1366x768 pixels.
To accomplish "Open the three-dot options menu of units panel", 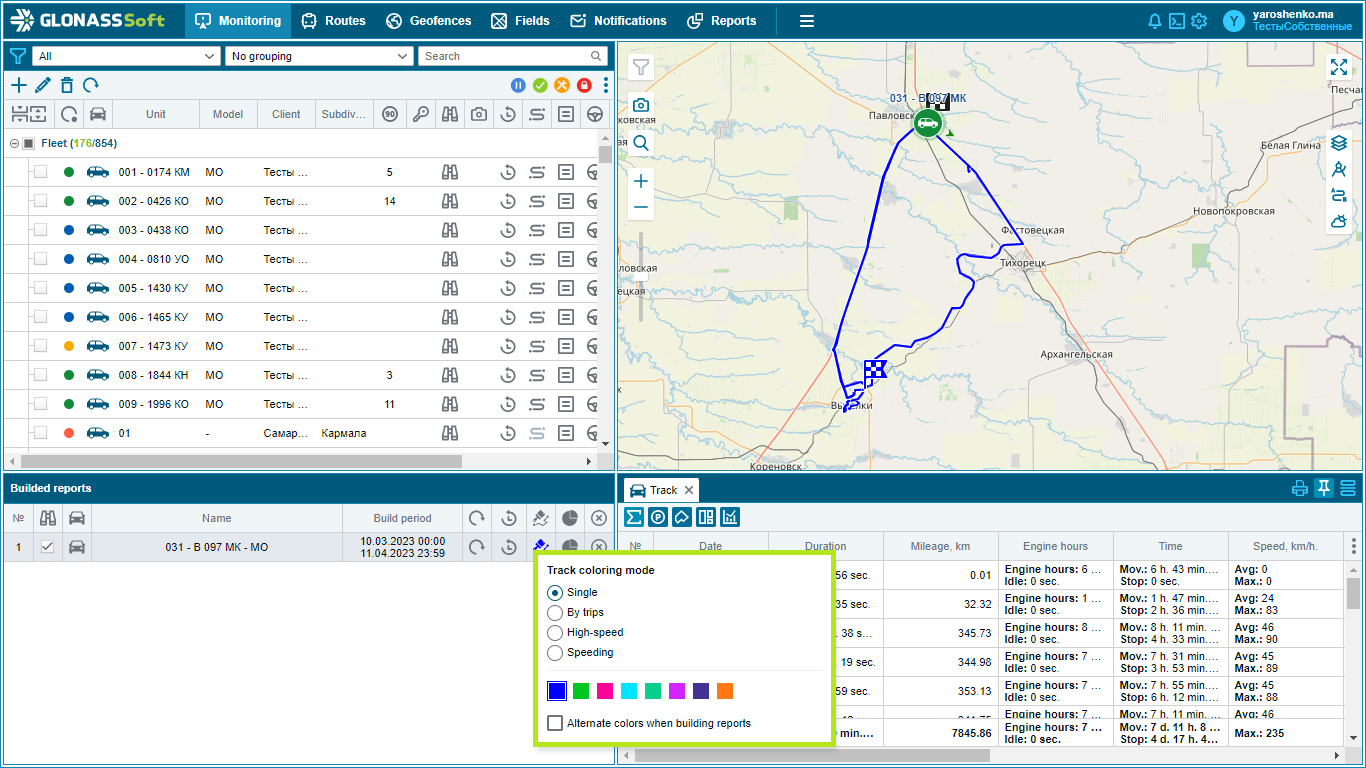I will 605,86.
